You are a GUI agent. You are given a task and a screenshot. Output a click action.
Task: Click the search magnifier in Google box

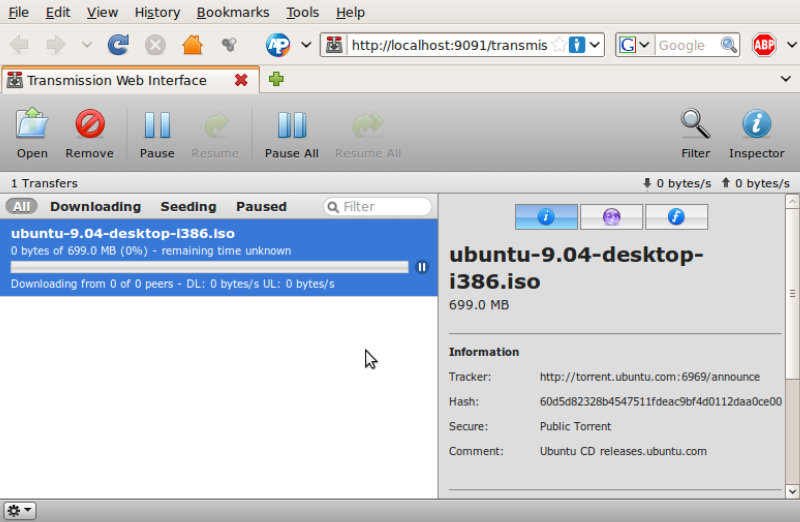[729, 45]
